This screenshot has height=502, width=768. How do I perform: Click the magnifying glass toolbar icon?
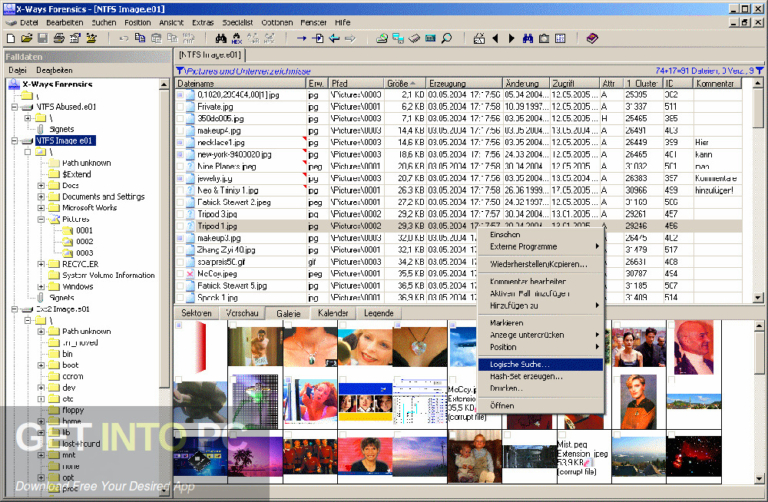pyautogui.click(x=447, y=38)
